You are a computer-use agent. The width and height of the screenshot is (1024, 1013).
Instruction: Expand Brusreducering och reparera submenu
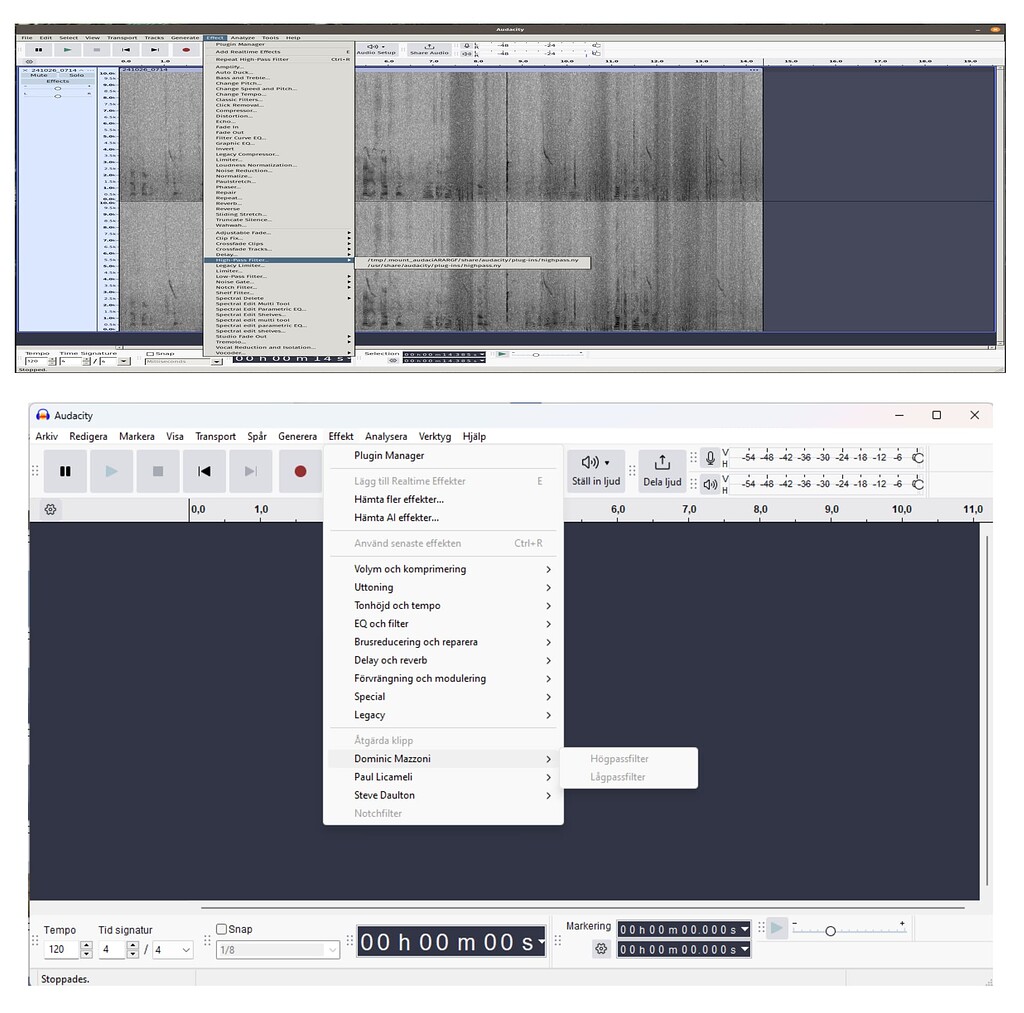(443, 642)
